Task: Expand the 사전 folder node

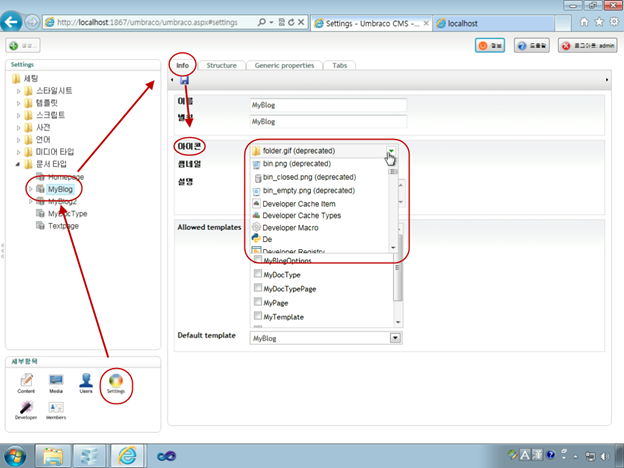Action: [18, 128]
